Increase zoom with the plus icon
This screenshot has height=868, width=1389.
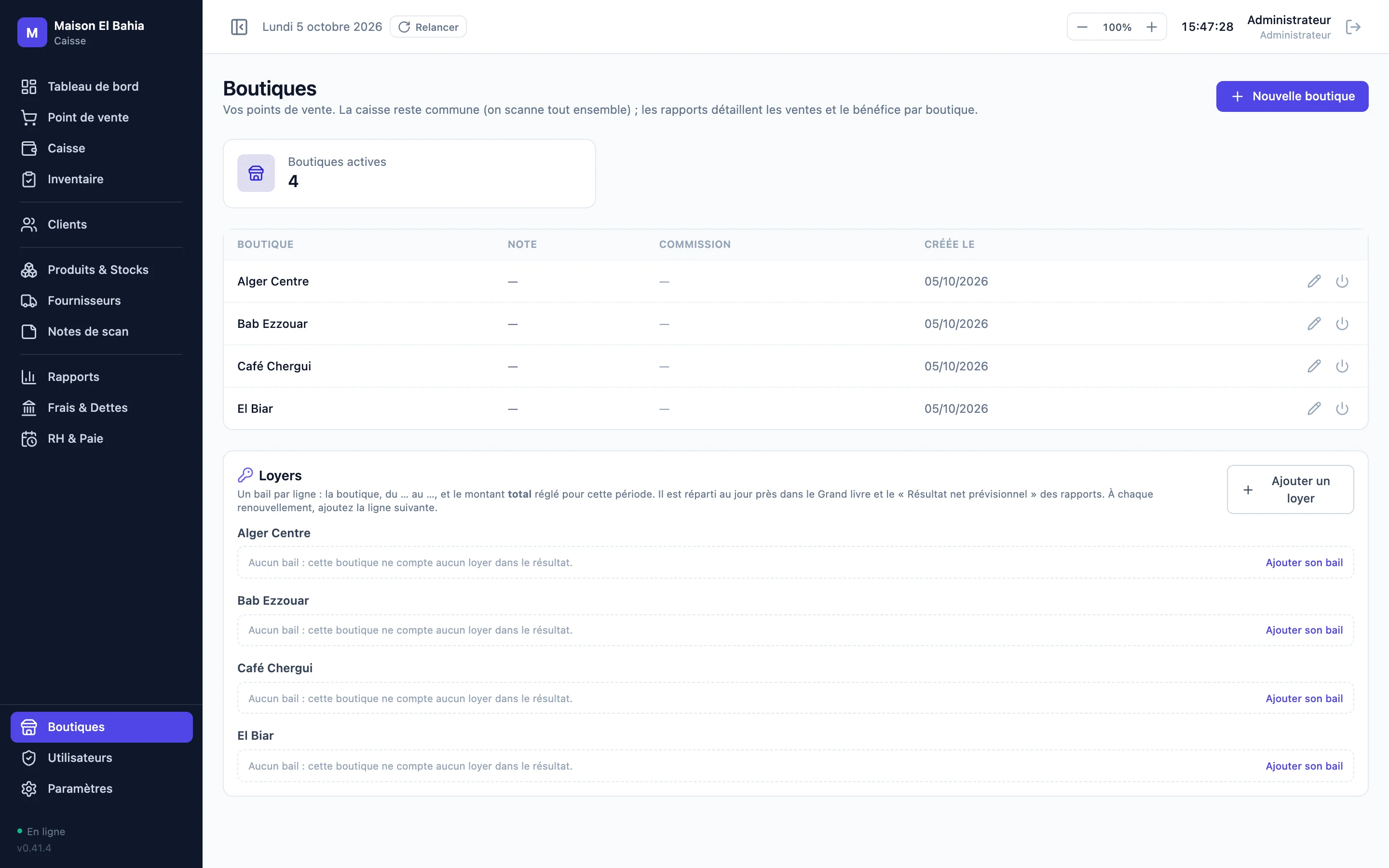coord(1151,27)
